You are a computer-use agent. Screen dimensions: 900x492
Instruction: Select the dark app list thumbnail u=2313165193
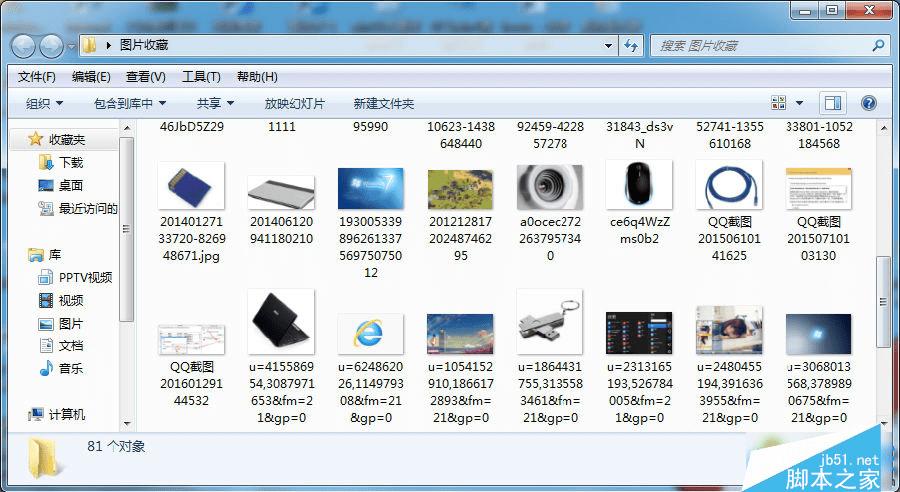click(x=639, y=334)
